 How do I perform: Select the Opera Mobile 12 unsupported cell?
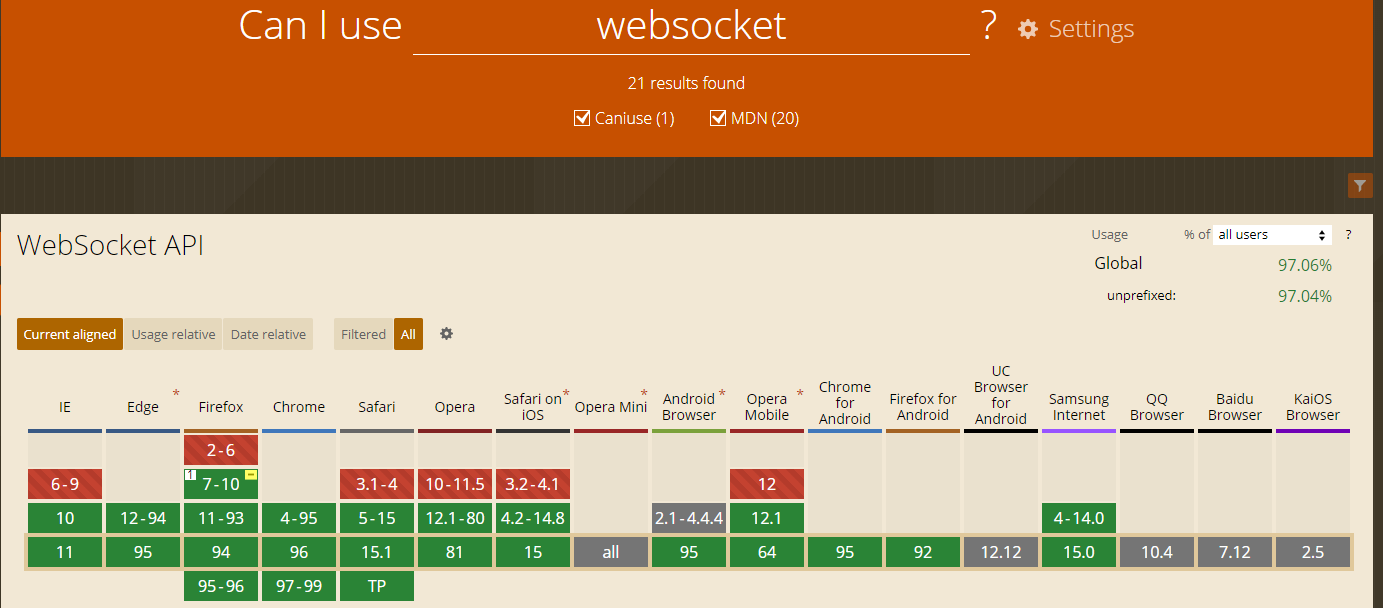(767, 484)
